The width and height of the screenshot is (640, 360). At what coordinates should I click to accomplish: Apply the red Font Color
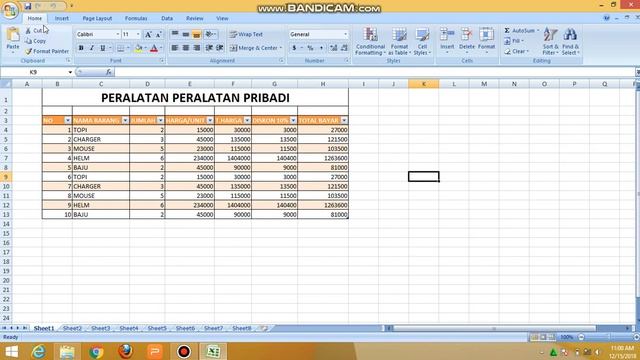click(x=154, y=48)
